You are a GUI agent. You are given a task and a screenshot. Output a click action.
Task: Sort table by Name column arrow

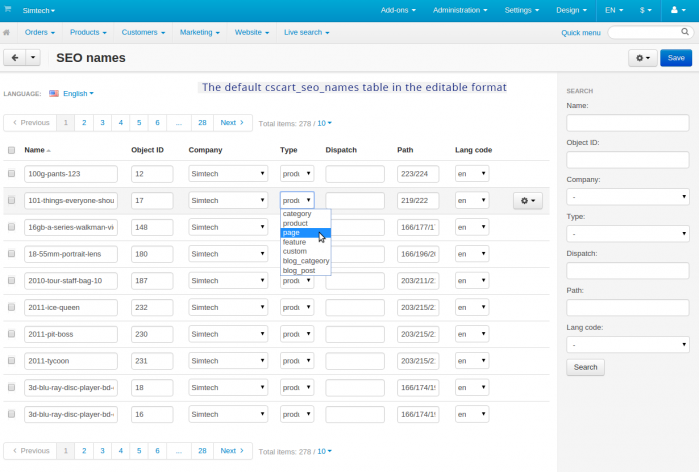click(x=49, y=150)
